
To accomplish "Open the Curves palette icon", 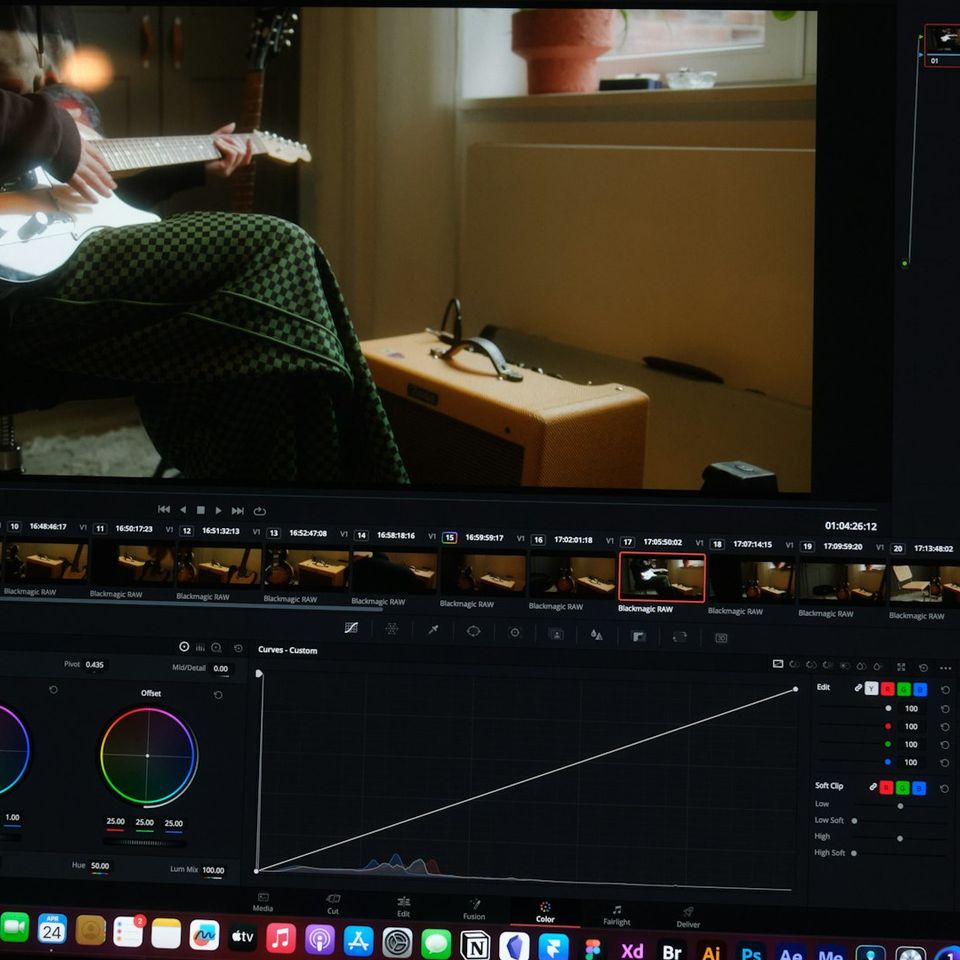I will point(351,628).
